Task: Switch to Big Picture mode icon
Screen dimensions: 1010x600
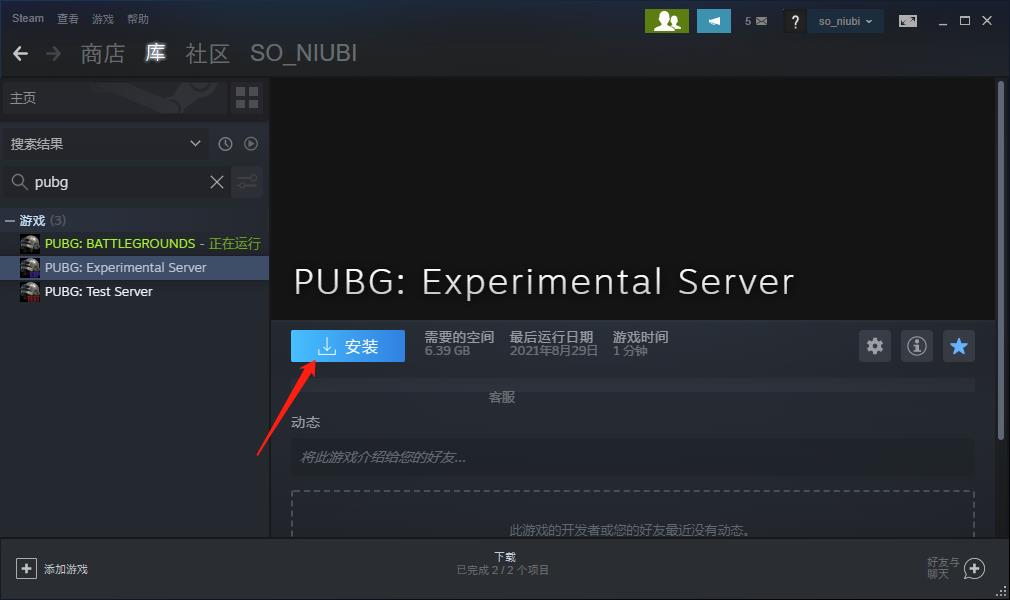Action: (908, 21)
